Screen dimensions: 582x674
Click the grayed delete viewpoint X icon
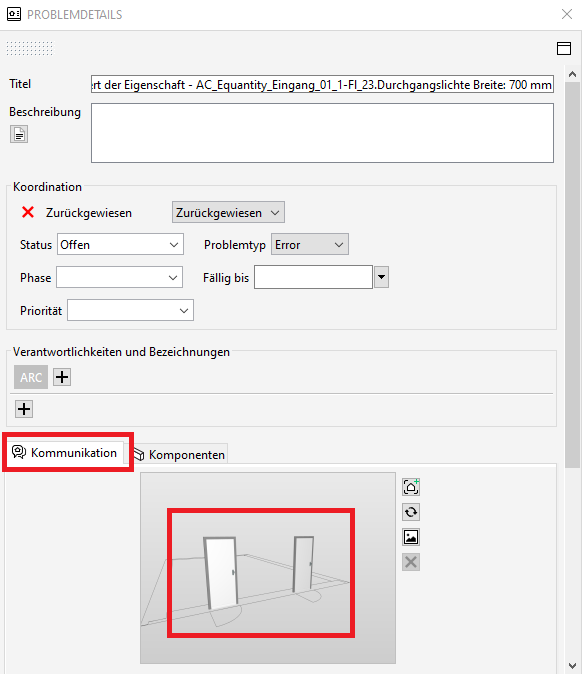(x=411, y=562)
